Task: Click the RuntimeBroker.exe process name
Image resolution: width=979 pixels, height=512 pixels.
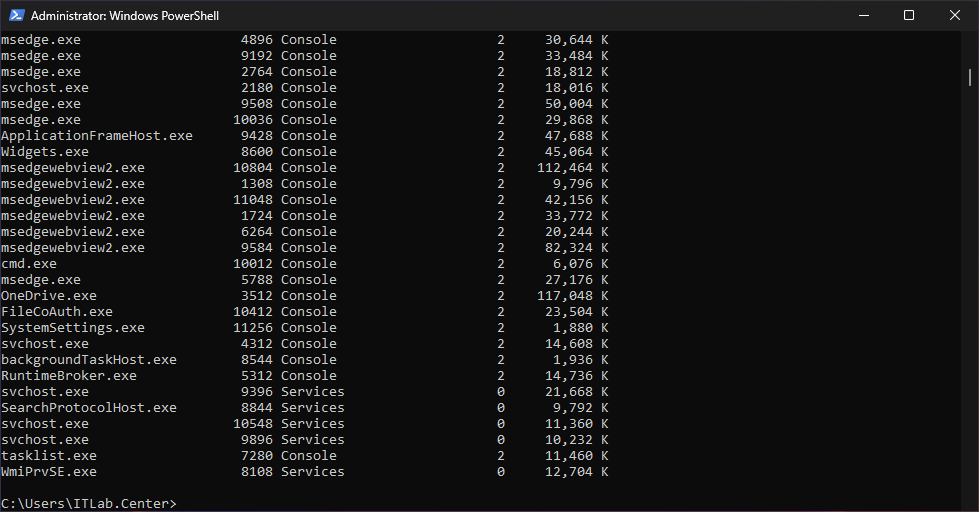Action: (x=69, y=376)
